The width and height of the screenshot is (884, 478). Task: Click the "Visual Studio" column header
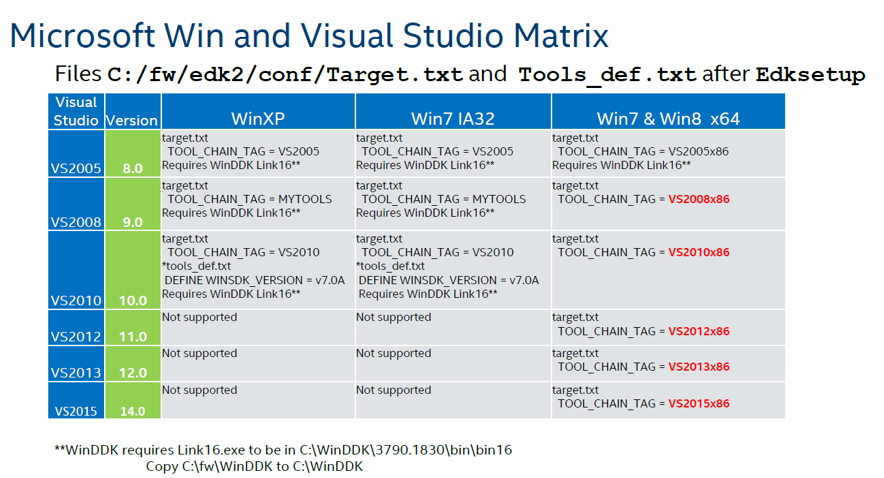click(76, 111)
